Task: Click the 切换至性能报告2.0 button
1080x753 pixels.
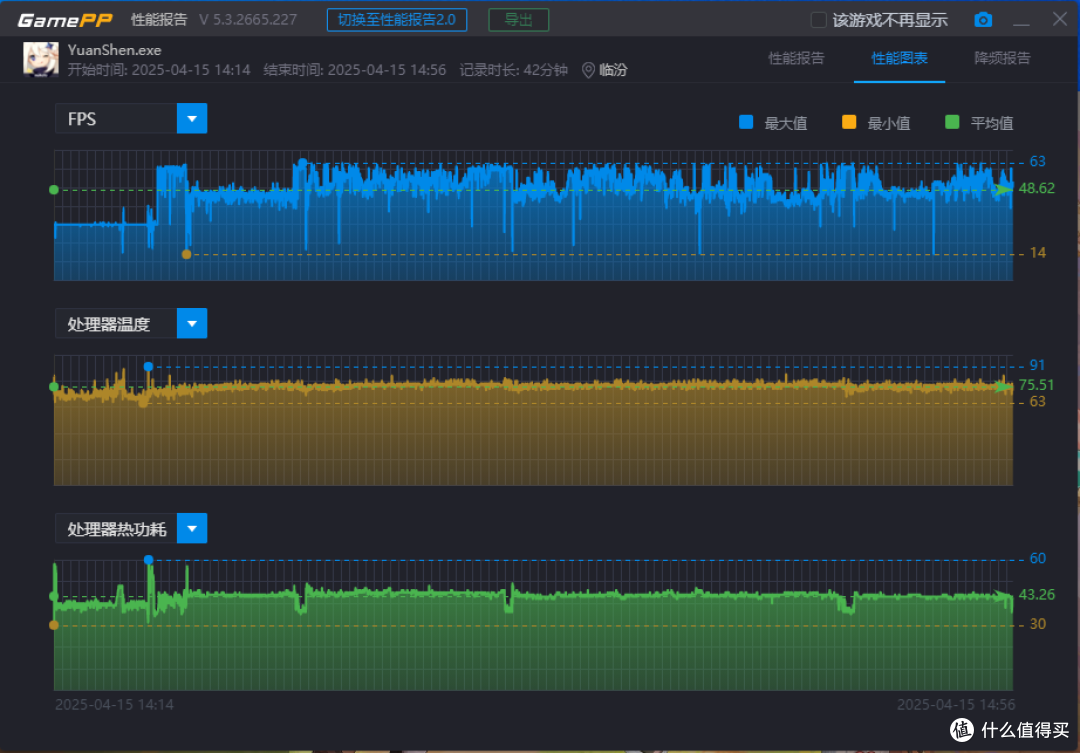Action: pos(397,20)
